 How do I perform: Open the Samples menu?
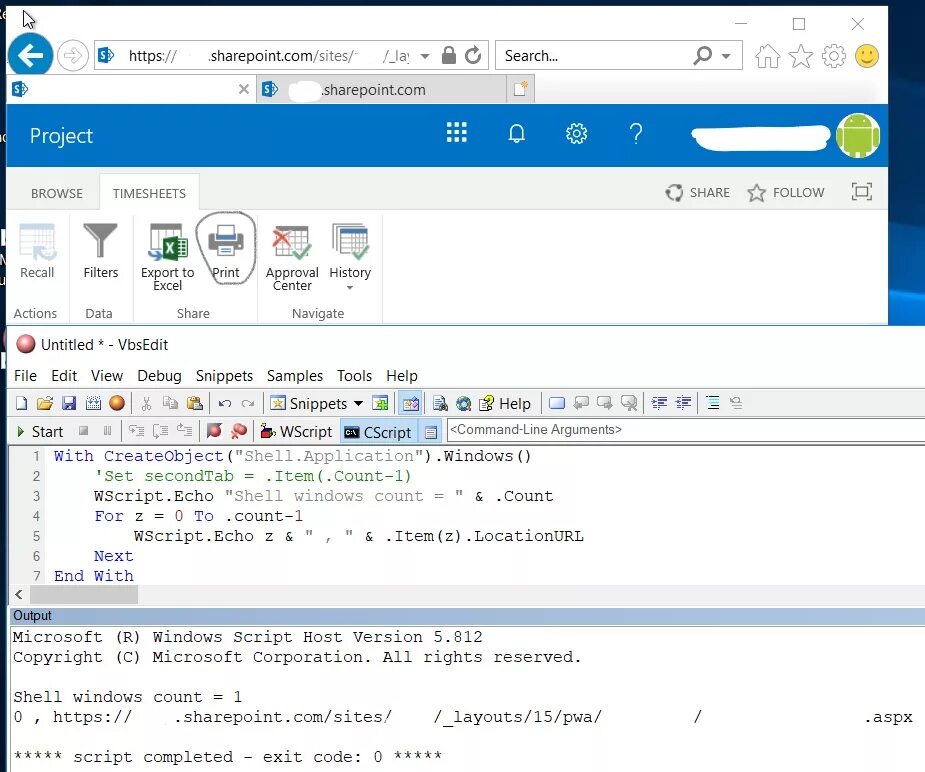click(295, 376)
